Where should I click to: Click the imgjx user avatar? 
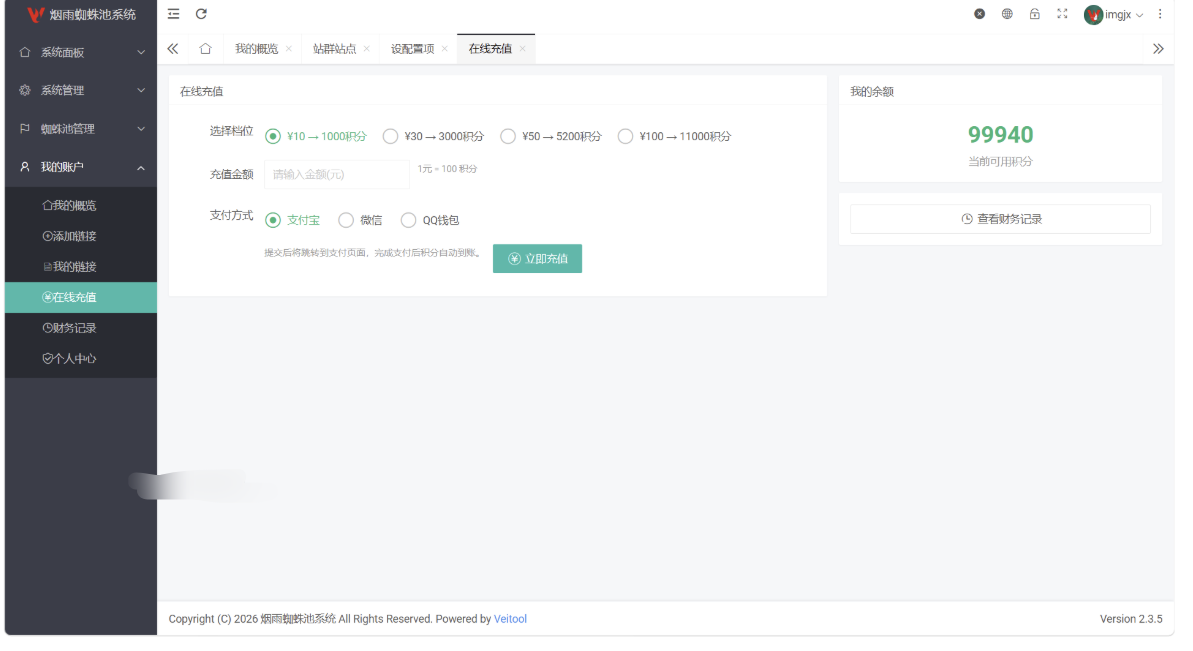coord(1093,14)
